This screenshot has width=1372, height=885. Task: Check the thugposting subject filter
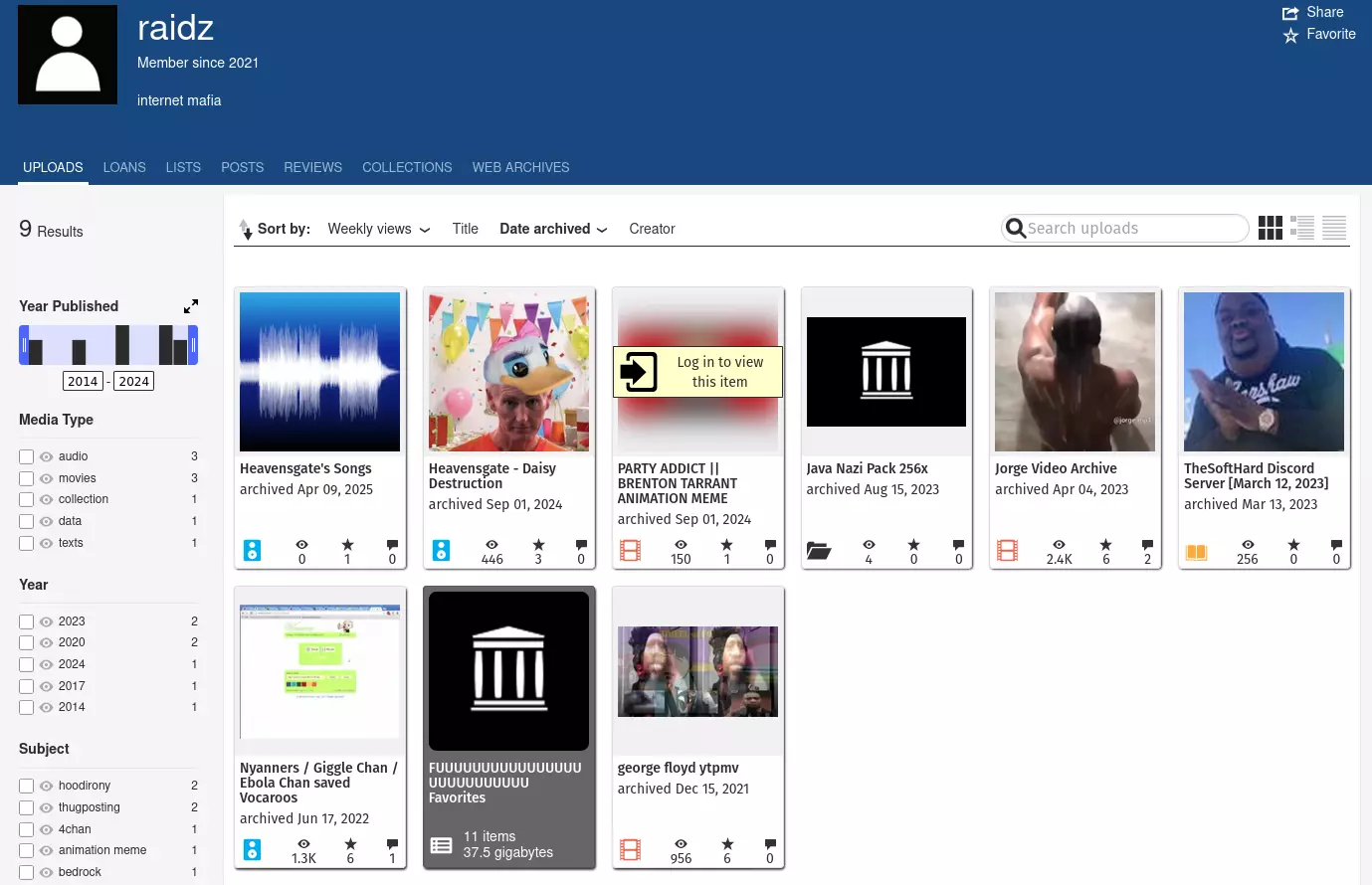coord(27,807)
